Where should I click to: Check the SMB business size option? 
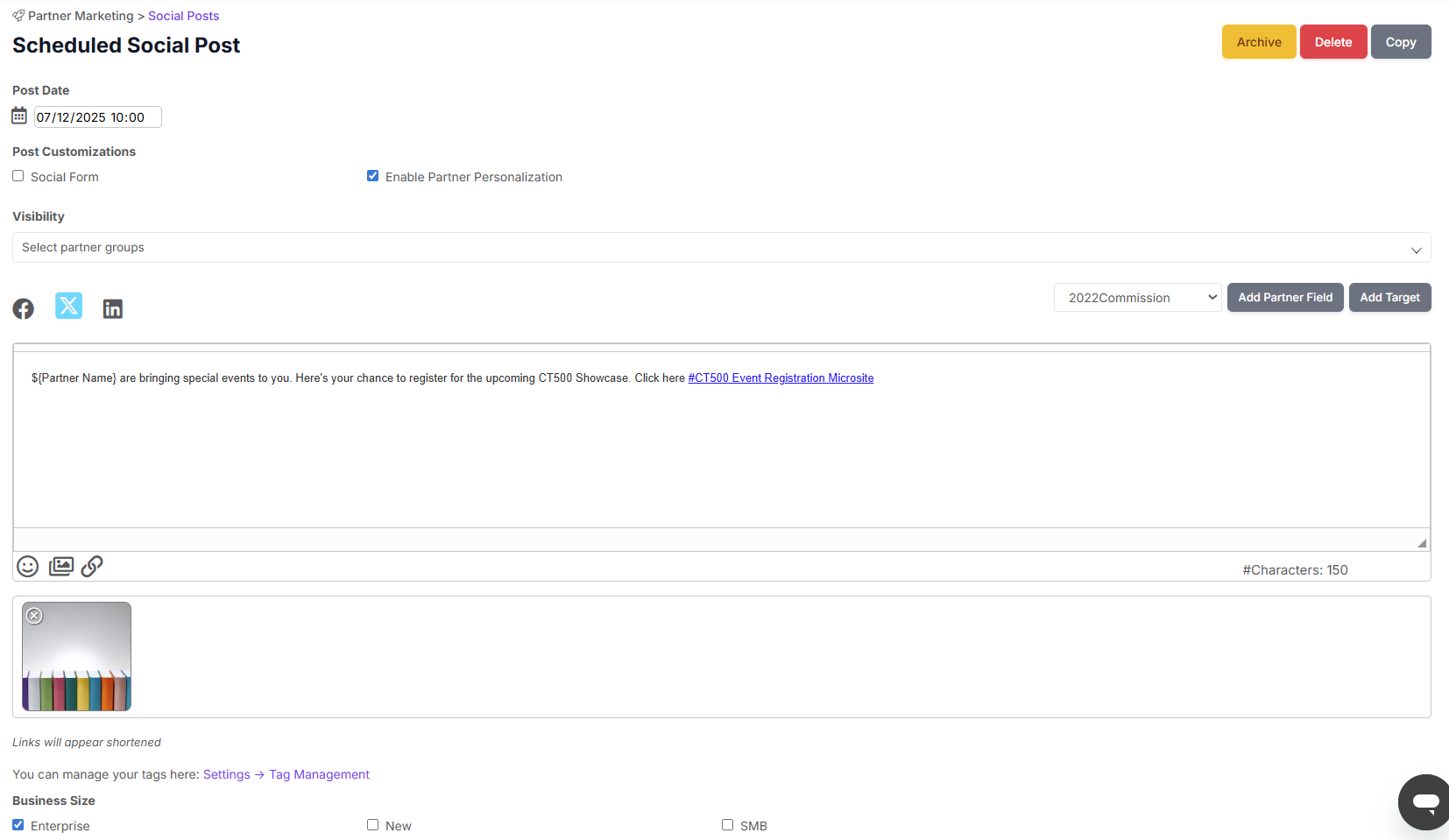(727, 825)
